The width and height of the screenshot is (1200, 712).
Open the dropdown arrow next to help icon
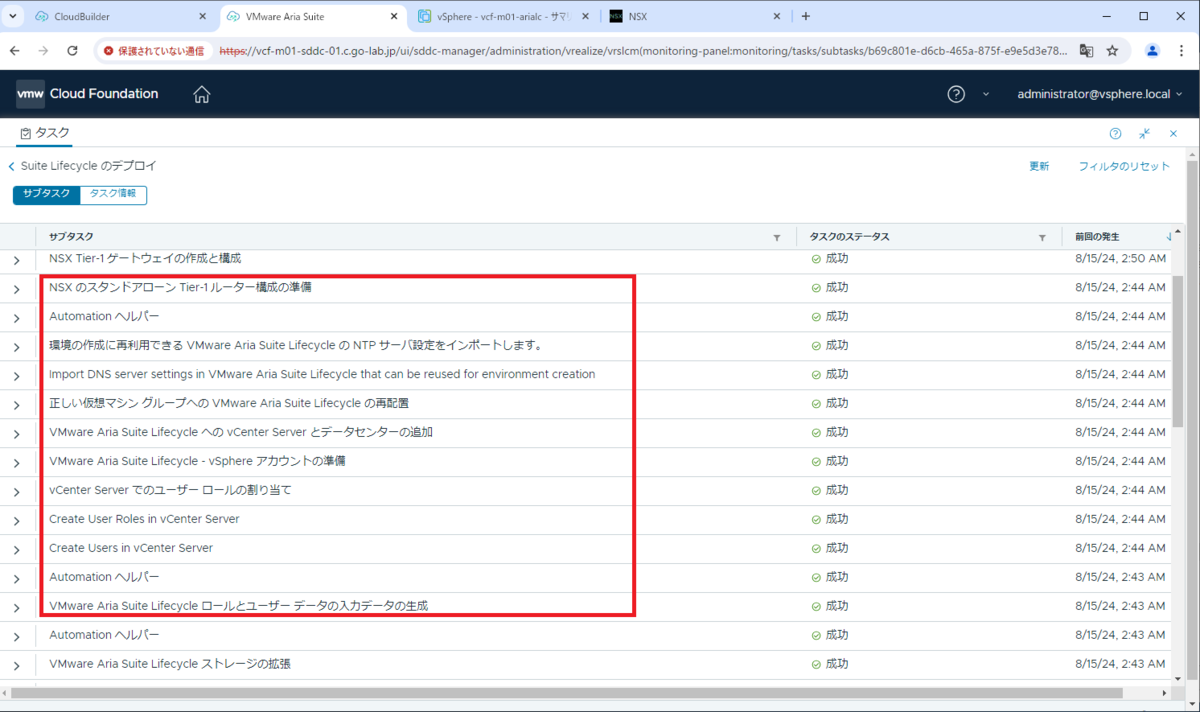click(985, 94)
